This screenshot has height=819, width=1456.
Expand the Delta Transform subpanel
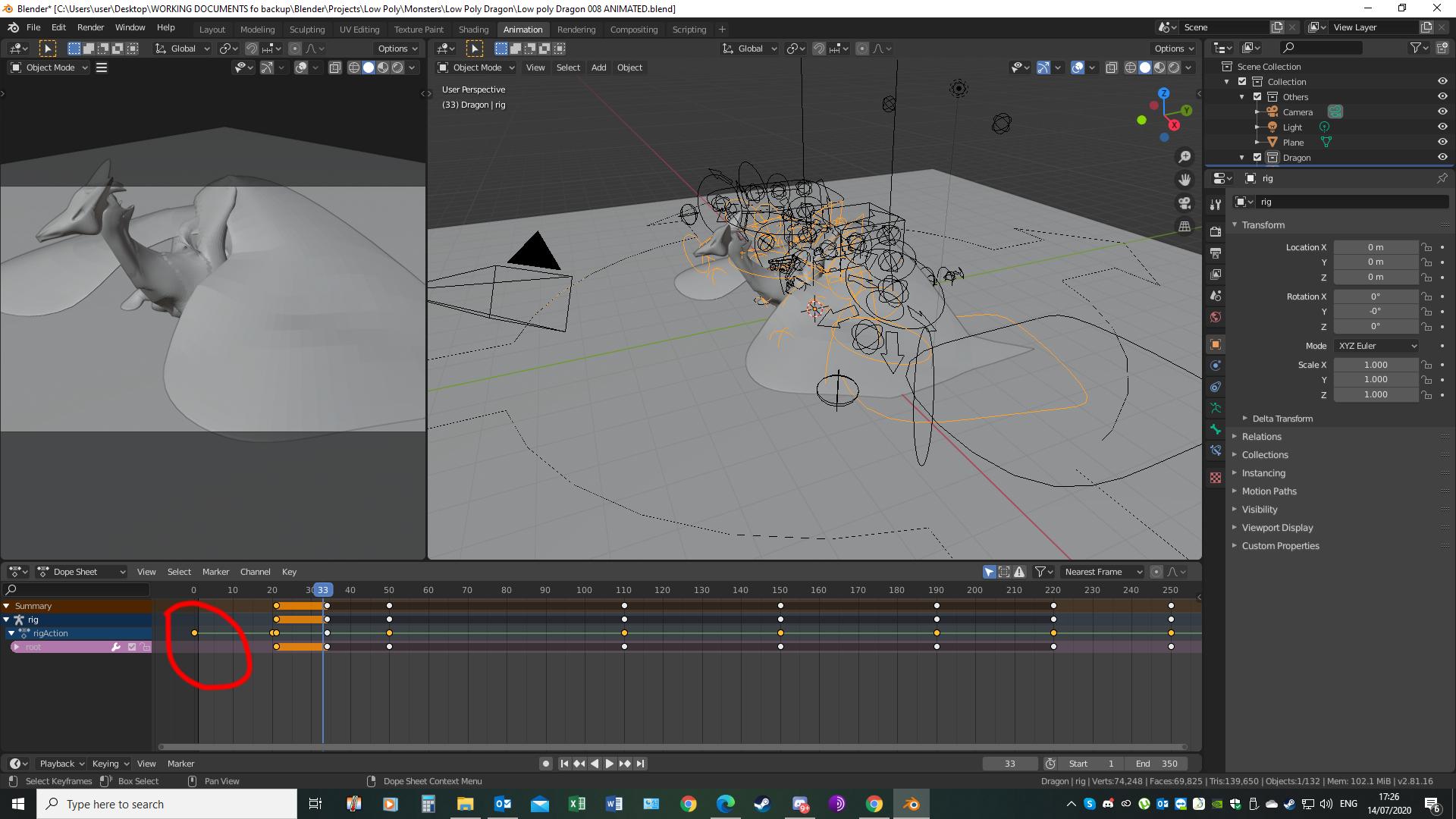tap(1282, 419)
